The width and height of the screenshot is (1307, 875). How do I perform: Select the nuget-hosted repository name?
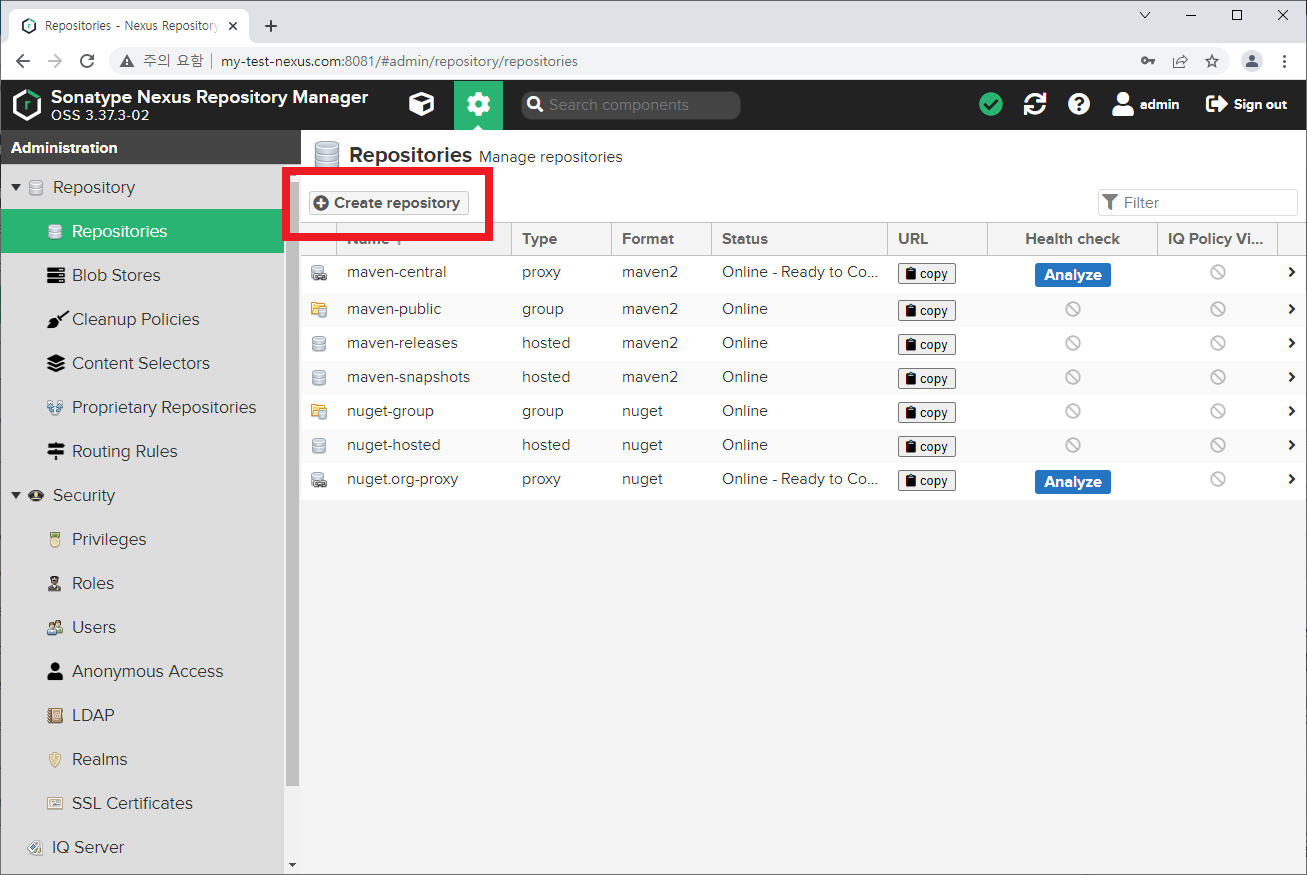pyautogui.click(x=394, y=445)
